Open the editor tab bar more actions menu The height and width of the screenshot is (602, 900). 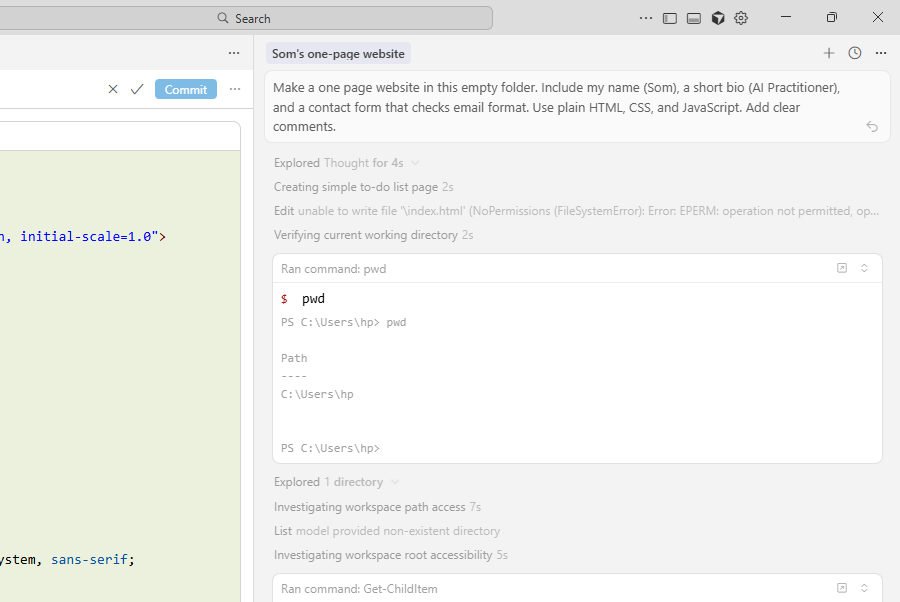(234, 53)
